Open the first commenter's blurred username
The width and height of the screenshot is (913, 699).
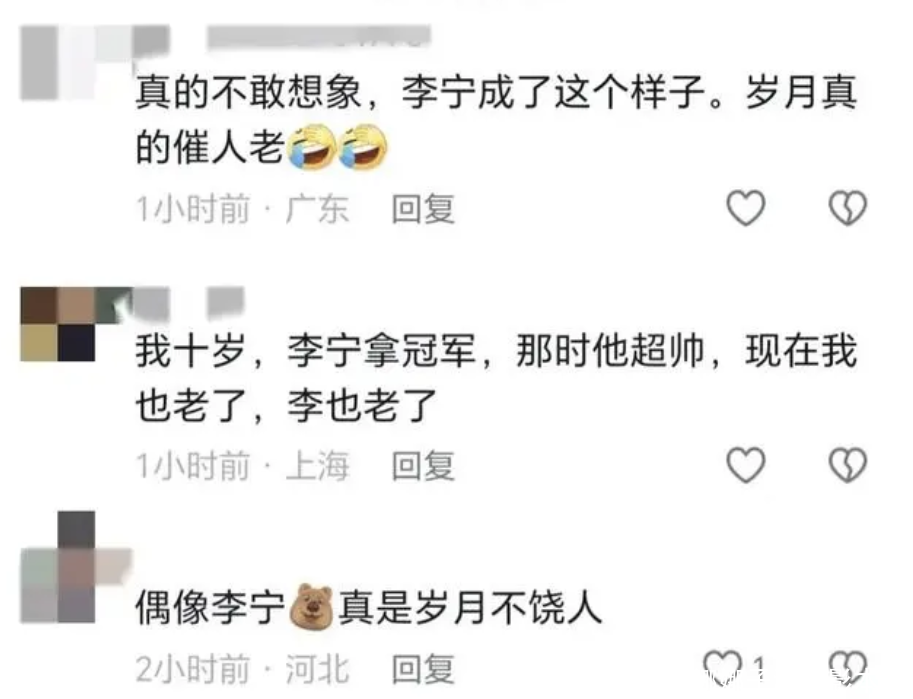319,36
